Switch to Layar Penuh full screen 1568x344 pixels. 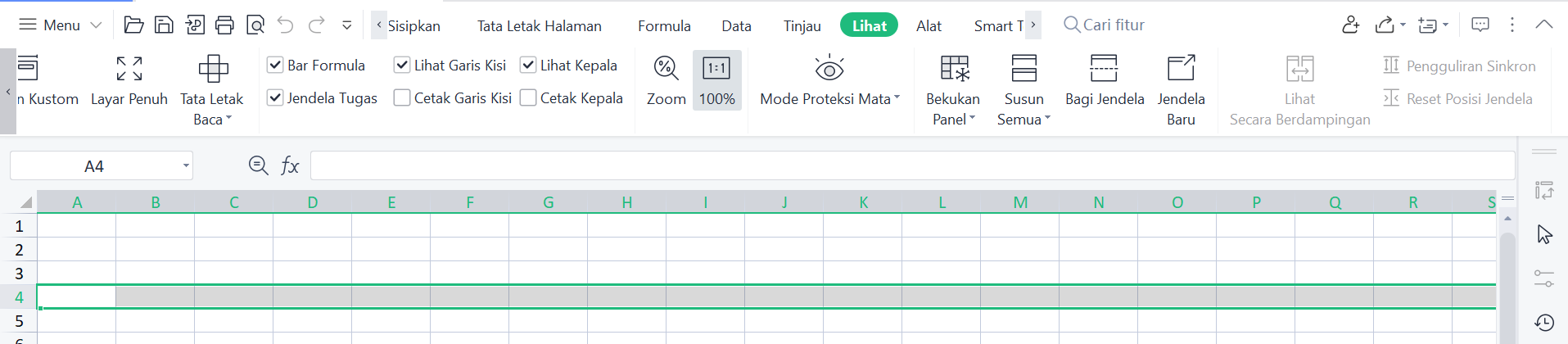click(129, 69)
